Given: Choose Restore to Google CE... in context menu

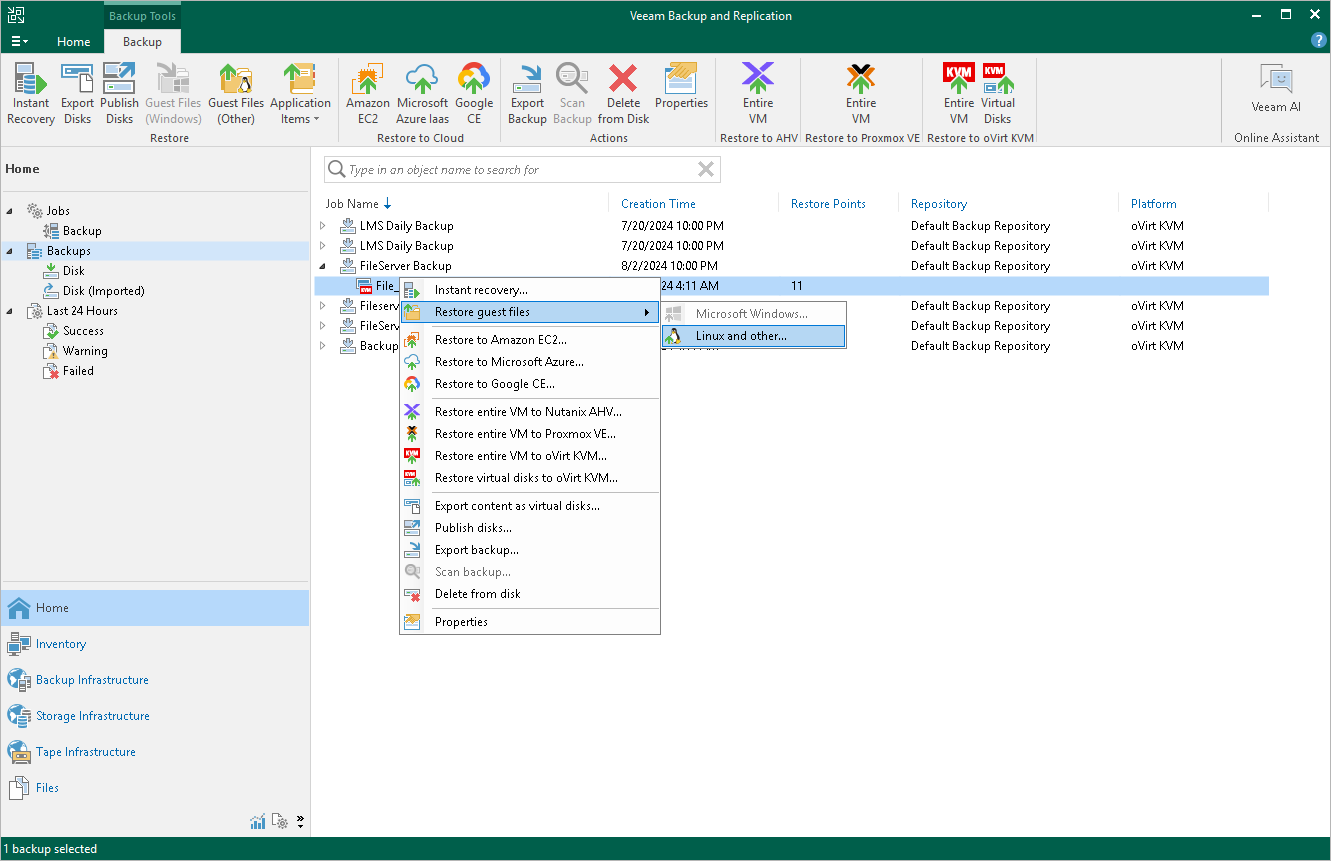Looking at the screenshot, I should tap(530, 384).
